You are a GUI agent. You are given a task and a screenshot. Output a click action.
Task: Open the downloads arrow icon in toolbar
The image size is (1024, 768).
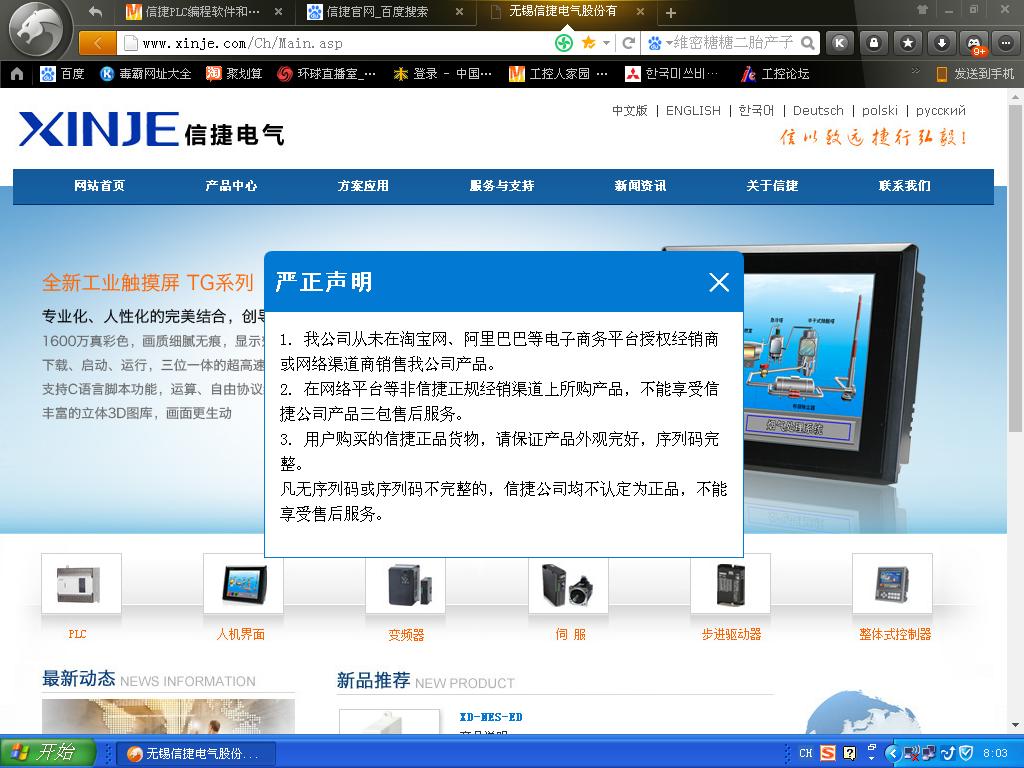941,43
